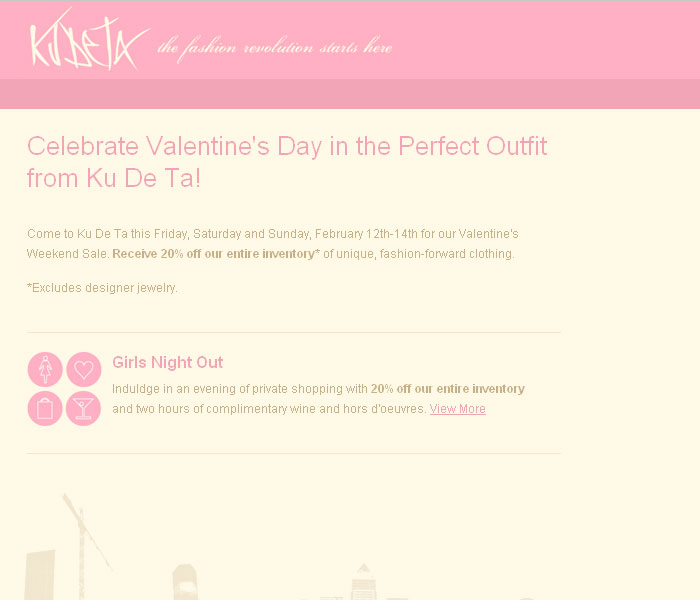This screenshot has height=600, width=700.
Task: Click the bold 20% off text in Girls Night Out
Action: pos(447,389)
